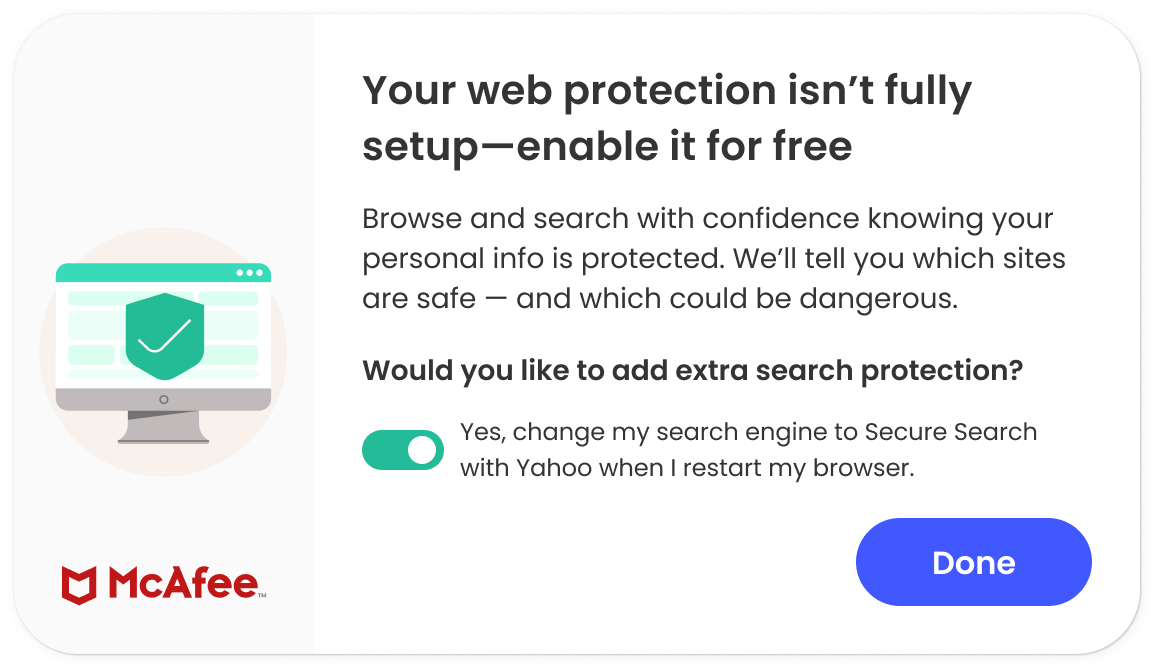The height and width of the screenshot is (672, 1158).
Task: Click the 'setup—enable it for free' heading line
Action: [607, 147]
